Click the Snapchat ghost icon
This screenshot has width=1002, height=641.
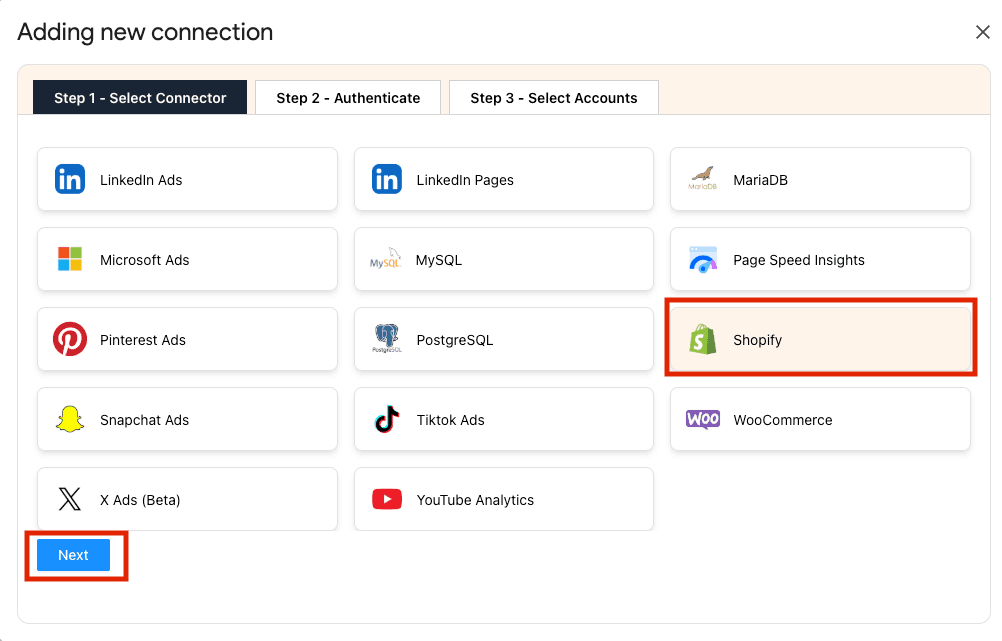[70, 420]
